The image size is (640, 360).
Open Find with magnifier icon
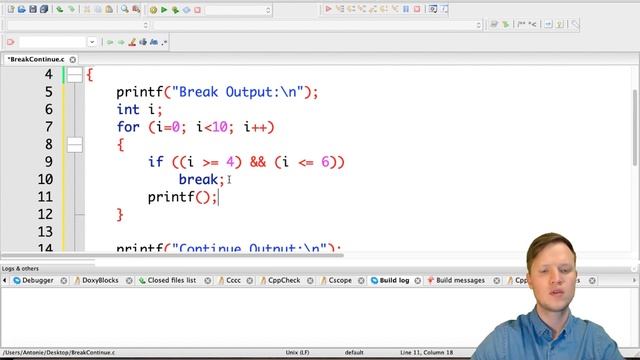[x=124, y=9]
